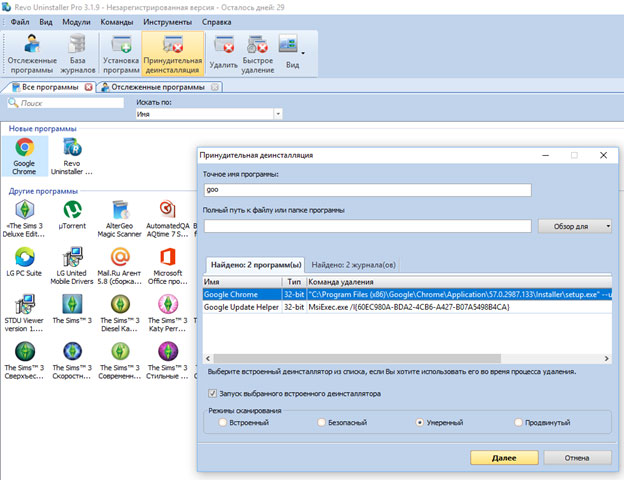The height and width of the screenshot is (480, 624).
Task: Sort by Имя column header
Action: (x=242, y=281)
